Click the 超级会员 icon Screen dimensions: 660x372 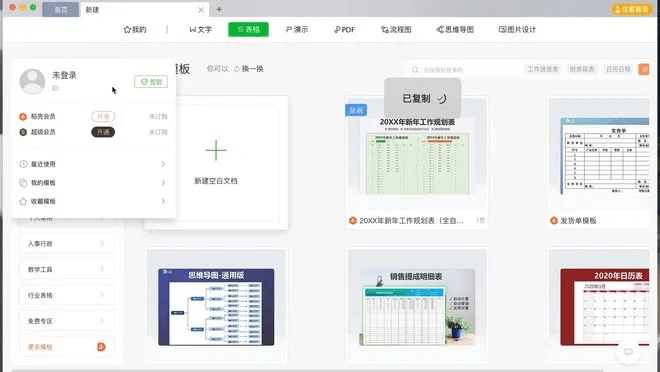(x=23, y=132)
